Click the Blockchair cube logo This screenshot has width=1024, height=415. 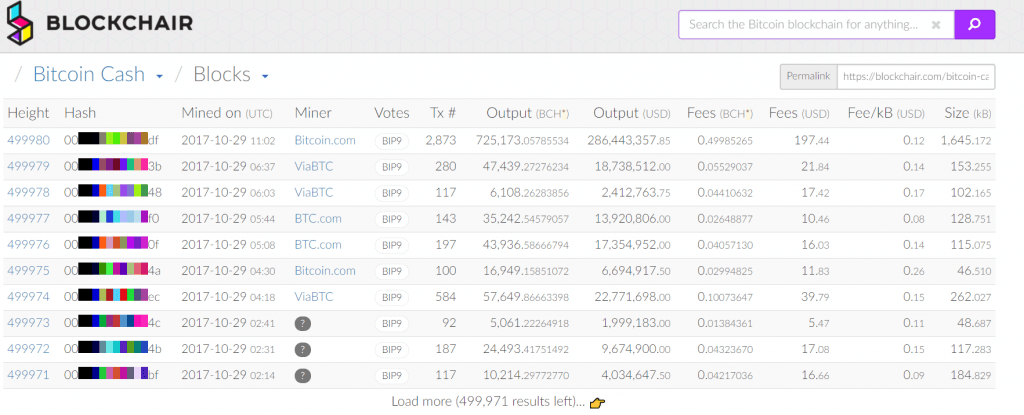[x=20, y=24]
